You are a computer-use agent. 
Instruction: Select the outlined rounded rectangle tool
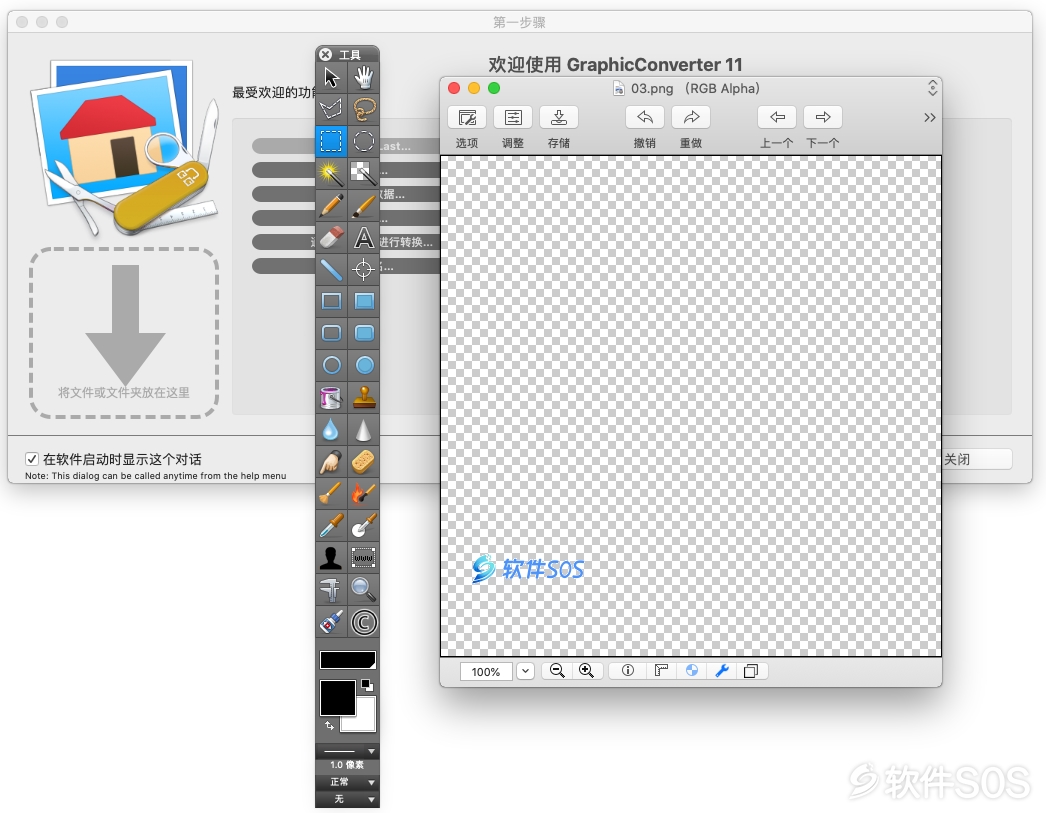332,333
